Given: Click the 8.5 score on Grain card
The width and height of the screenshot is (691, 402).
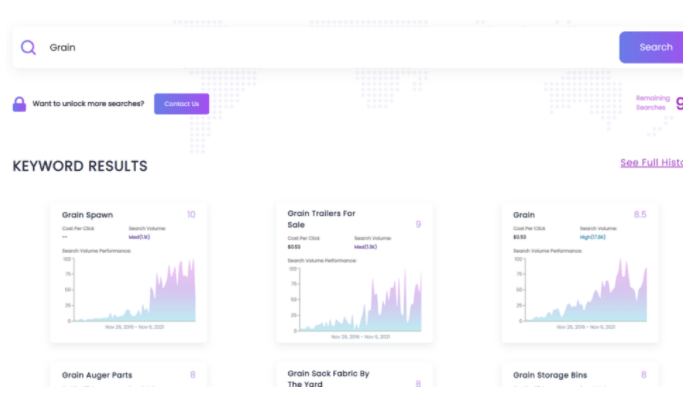Looking at the screenshot, I should pyautogui.click(x=640, y=215).
